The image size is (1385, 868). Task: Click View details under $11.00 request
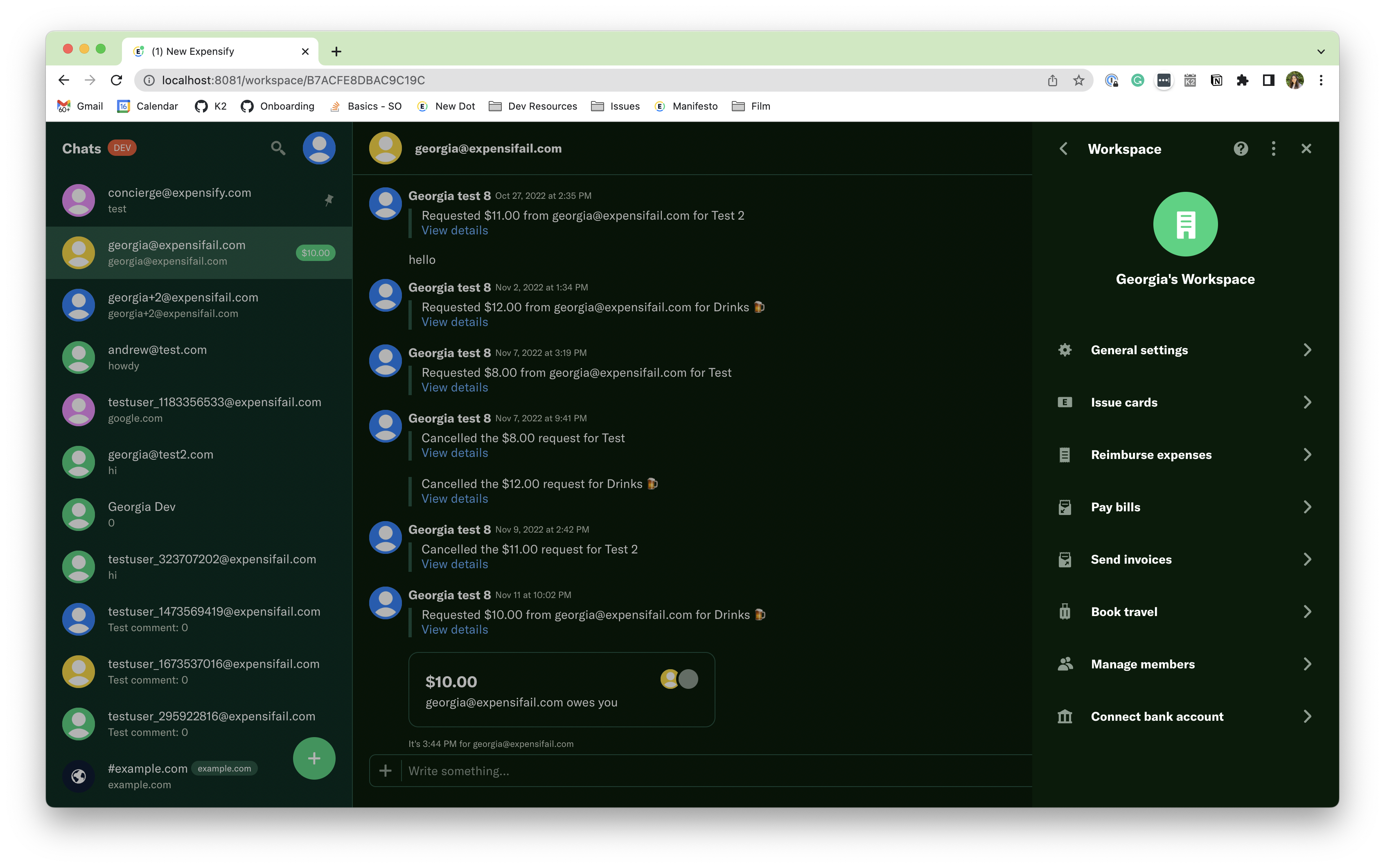[454, 230]
